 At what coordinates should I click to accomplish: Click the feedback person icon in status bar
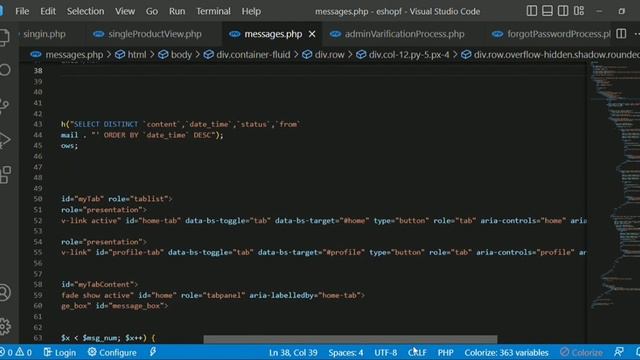click(x=619, y=352)
